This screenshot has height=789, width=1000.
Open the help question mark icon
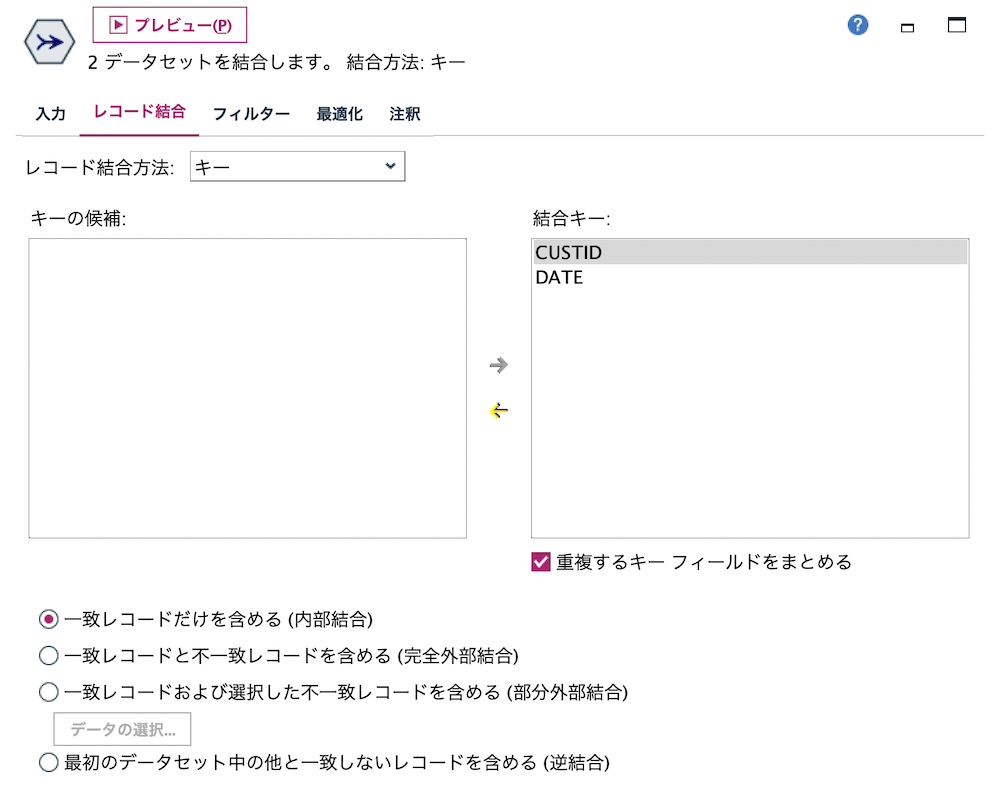(x=857, y=25)
